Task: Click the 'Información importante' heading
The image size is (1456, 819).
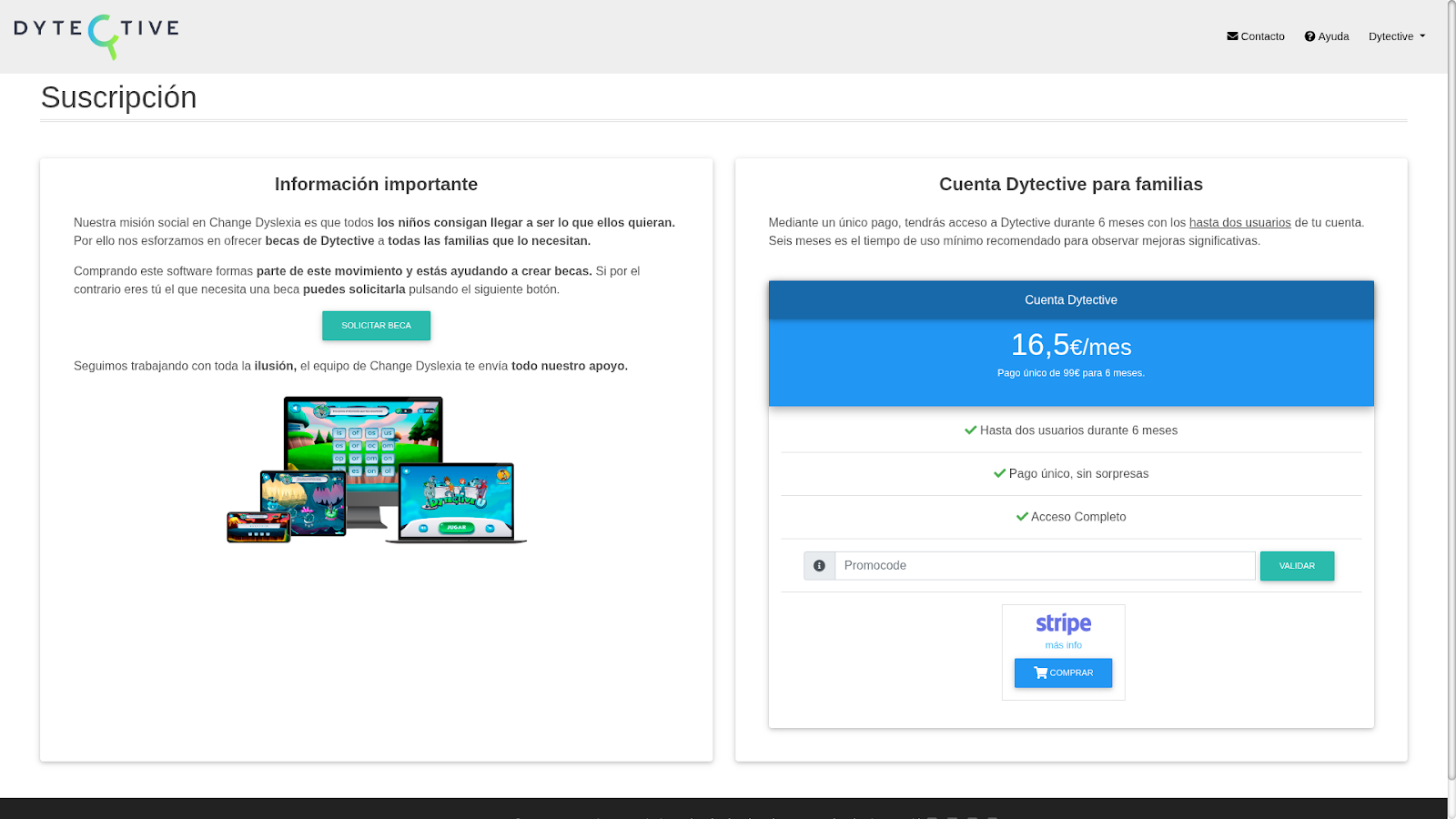Action: coord(376,185)
